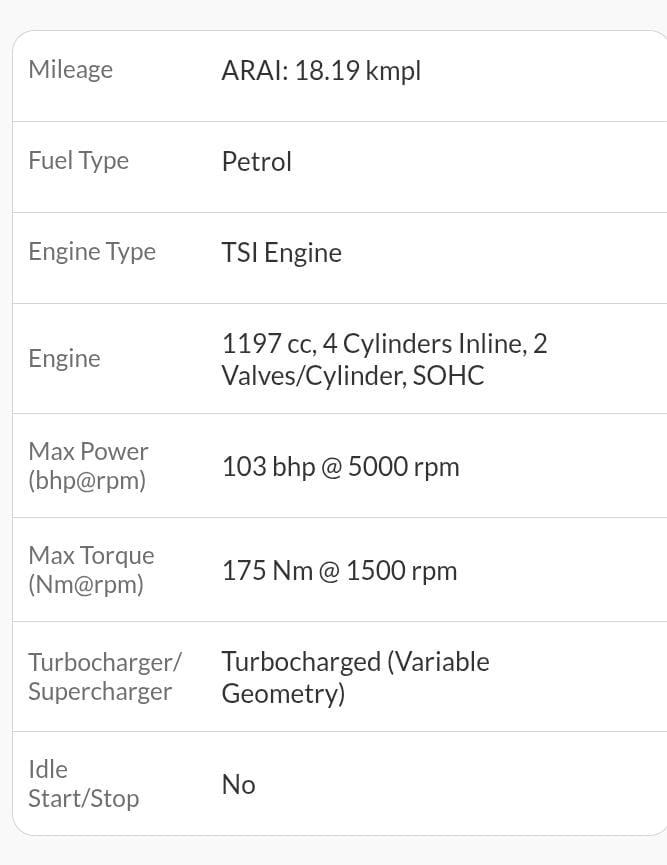The image size is (667, 865).
Task: Click the (bhp@rpm) unit text
Action: 87,481
